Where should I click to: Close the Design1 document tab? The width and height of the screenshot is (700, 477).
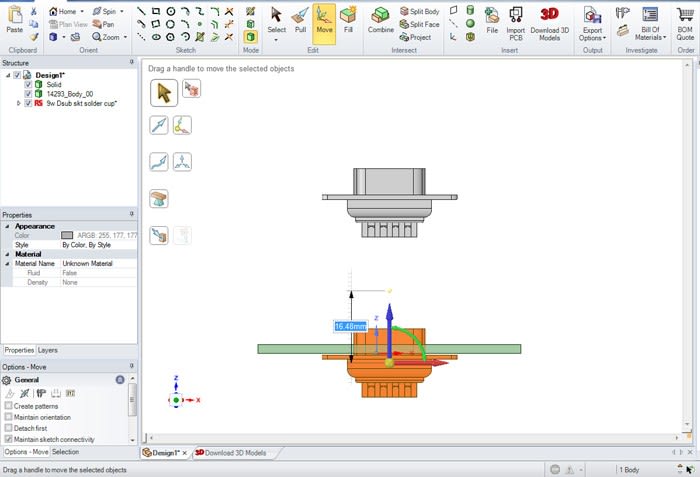click(x=184, y=453)
